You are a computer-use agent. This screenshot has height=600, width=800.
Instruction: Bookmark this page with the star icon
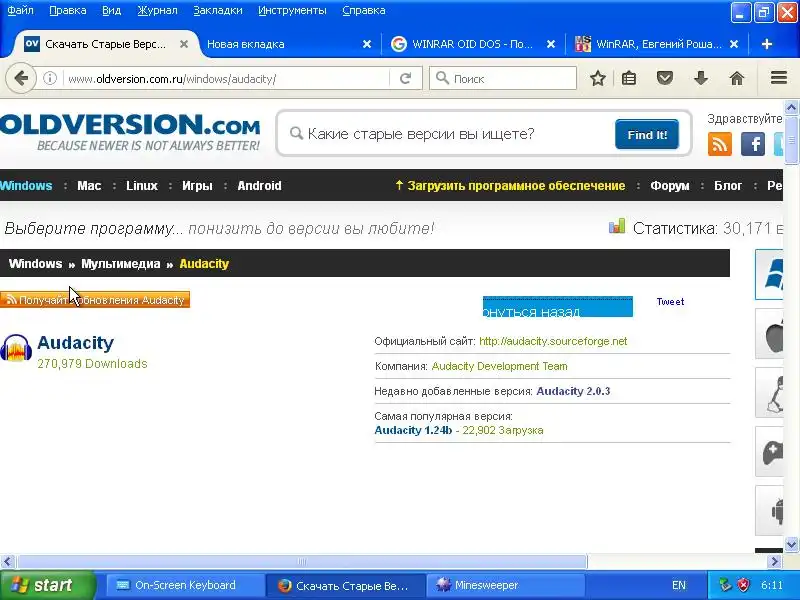coord(597,79)
